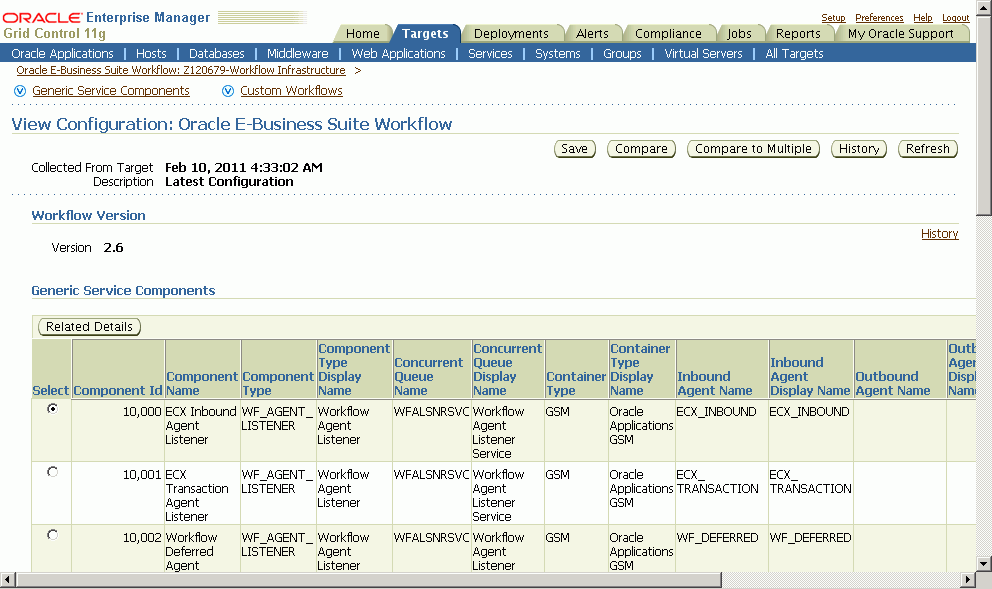The width and height of the screenshot is (992, 589).
Task: Open the Reports tab
Action: pyautogui.click(x=798, y=34)
